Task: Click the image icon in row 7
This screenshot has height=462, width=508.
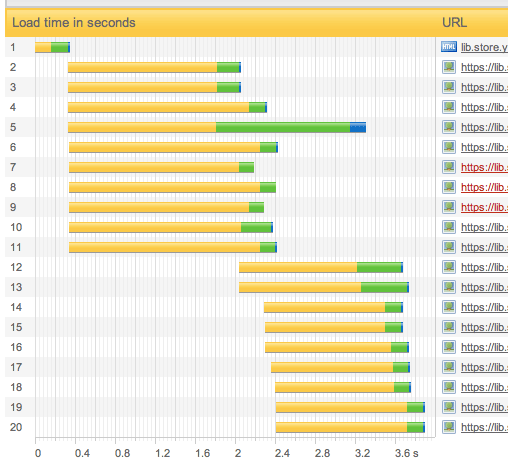Action: [449, 167]
